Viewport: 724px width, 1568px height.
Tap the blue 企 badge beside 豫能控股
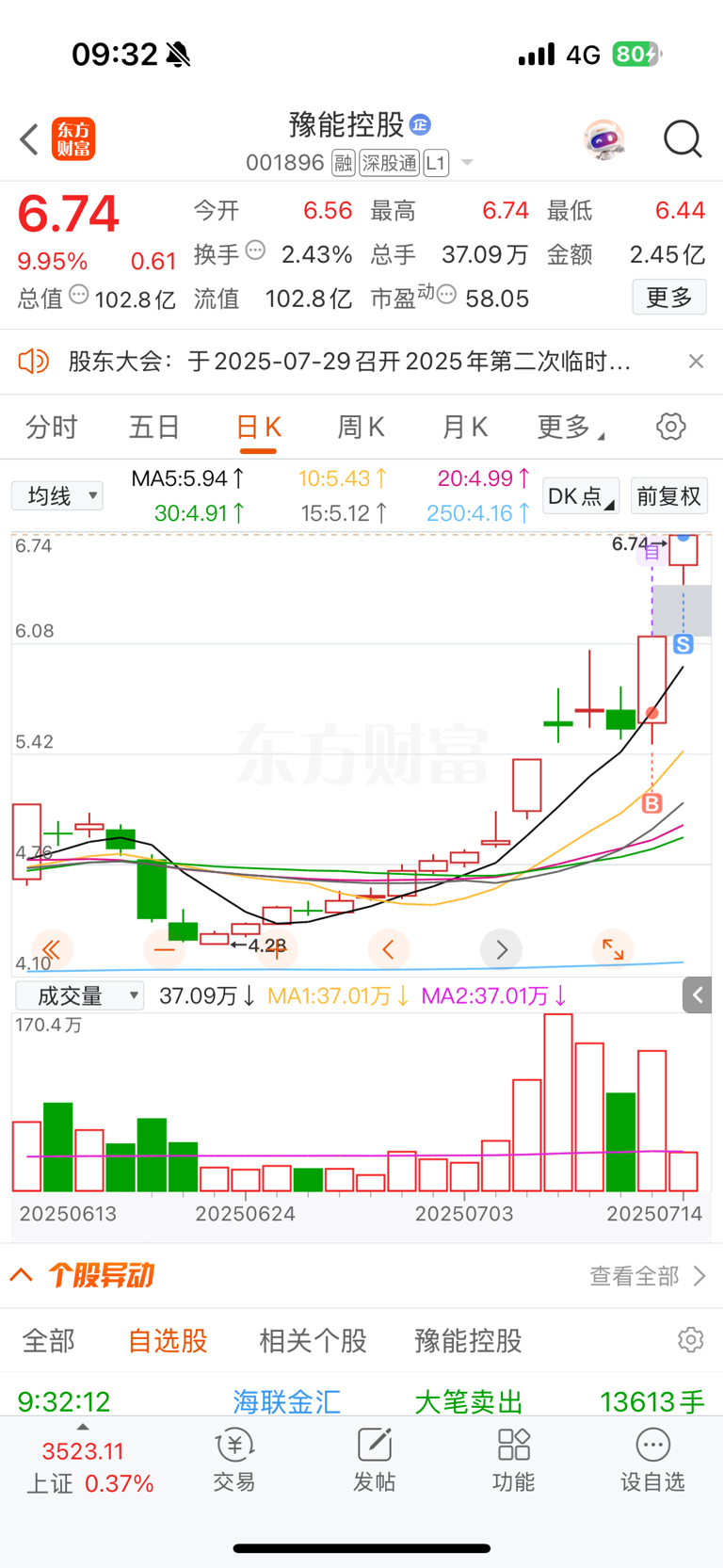(x=420, y=124)
